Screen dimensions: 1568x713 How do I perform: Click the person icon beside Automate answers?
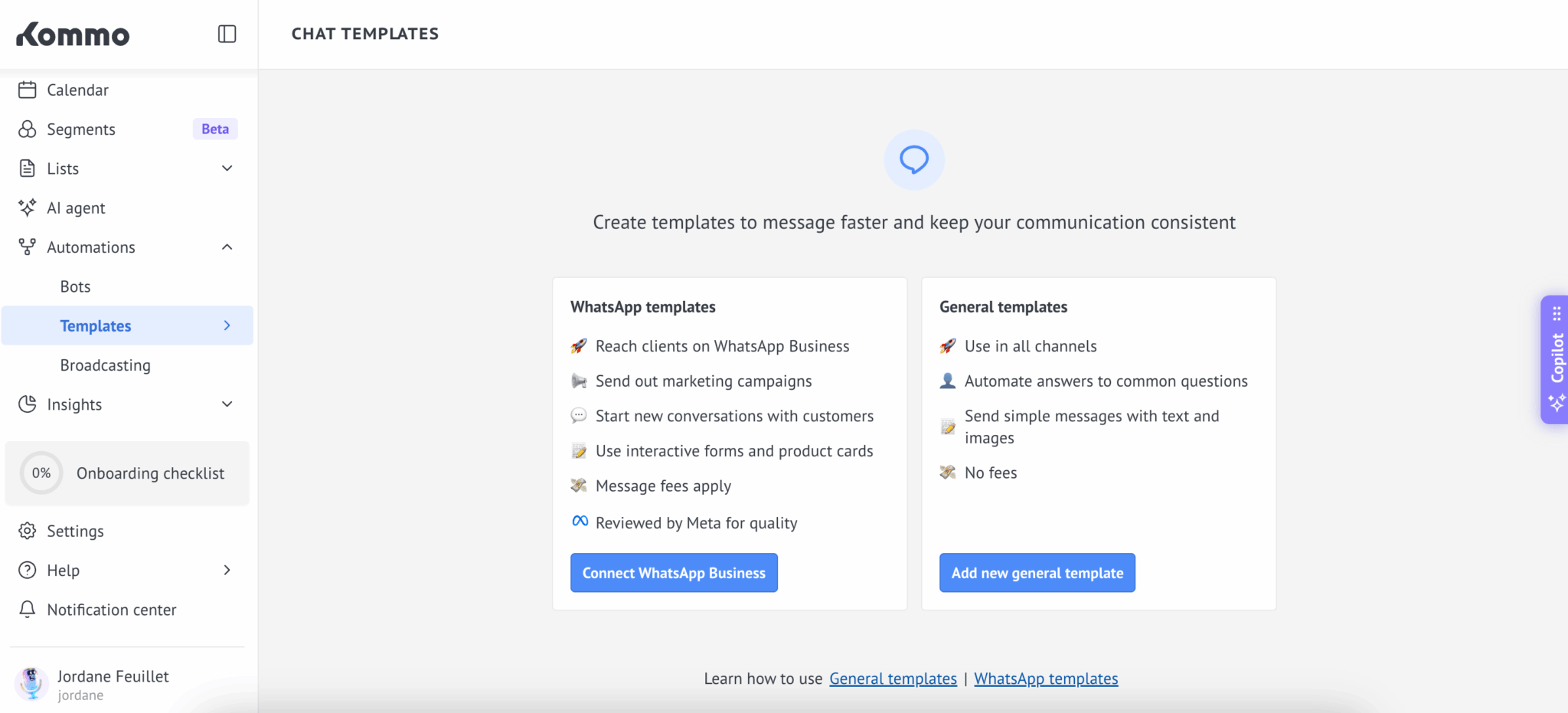(x=948, y=381)
